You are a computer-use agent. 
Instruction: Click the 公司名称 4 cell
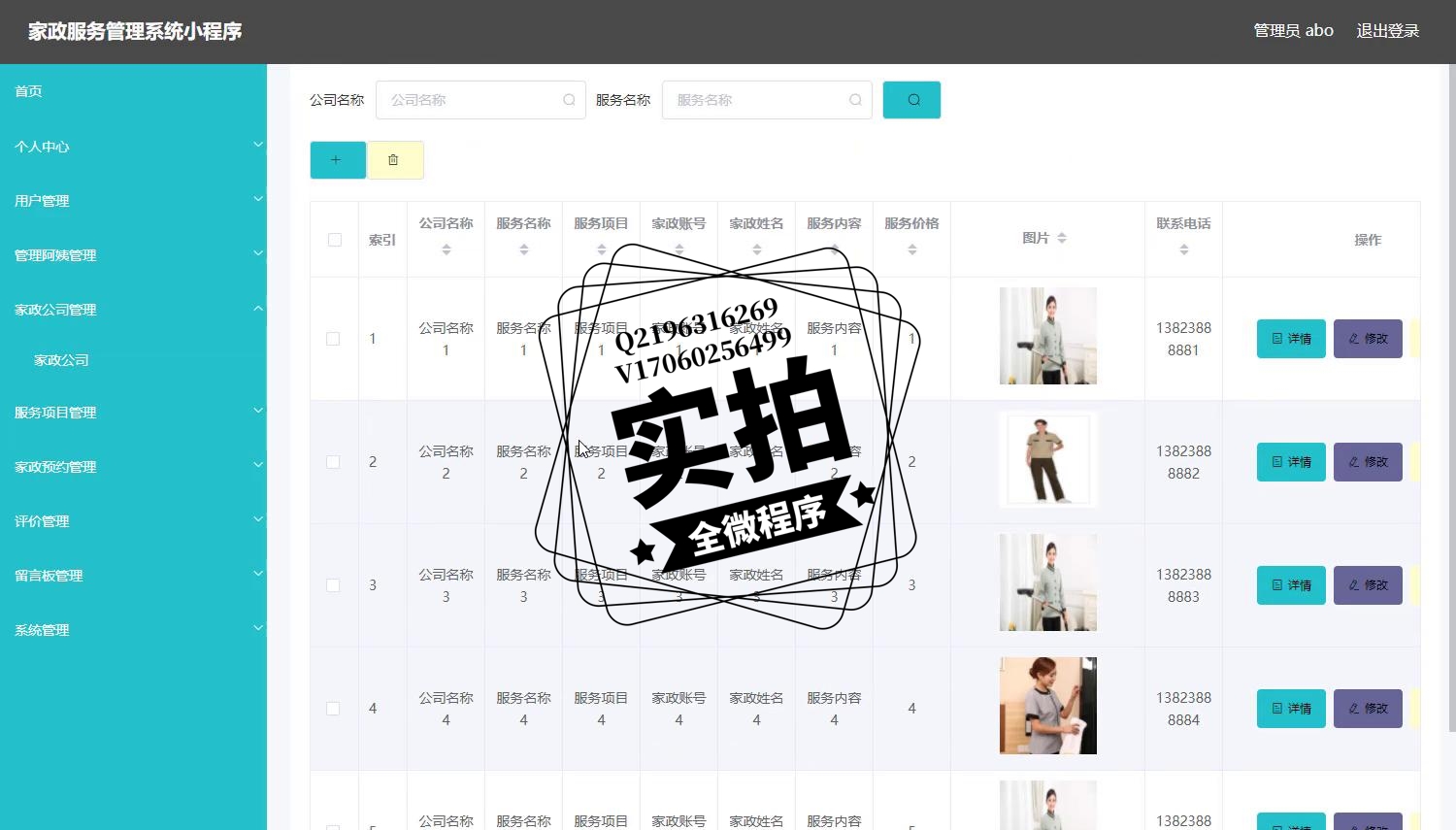pyautogui.click(x=447, y=709)
